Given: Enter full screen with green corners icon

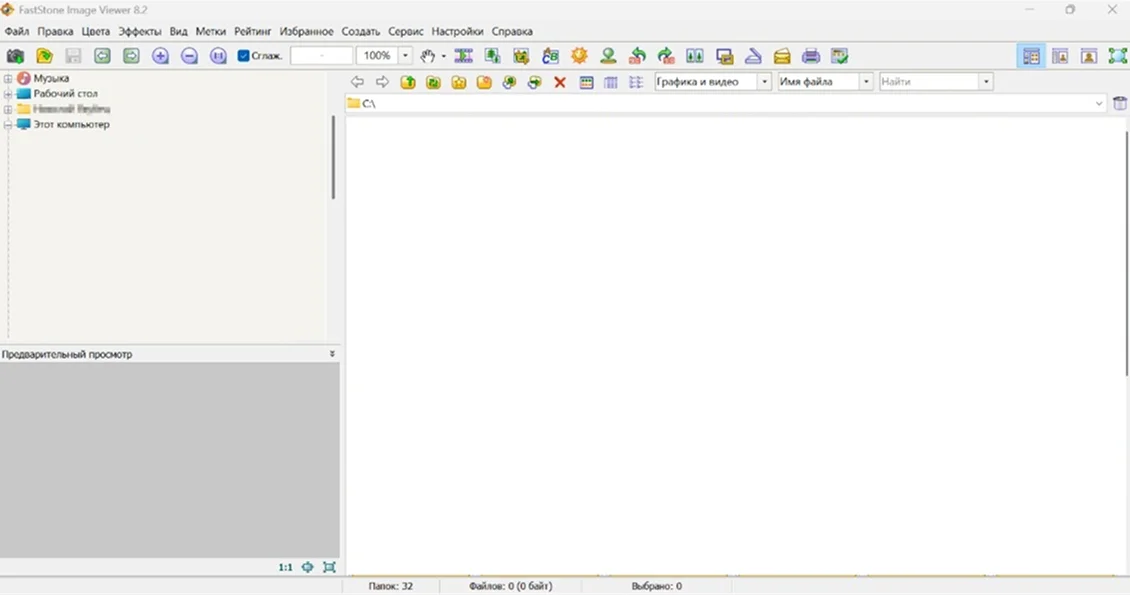Looking at the screenshot, I should point(1118,55).
